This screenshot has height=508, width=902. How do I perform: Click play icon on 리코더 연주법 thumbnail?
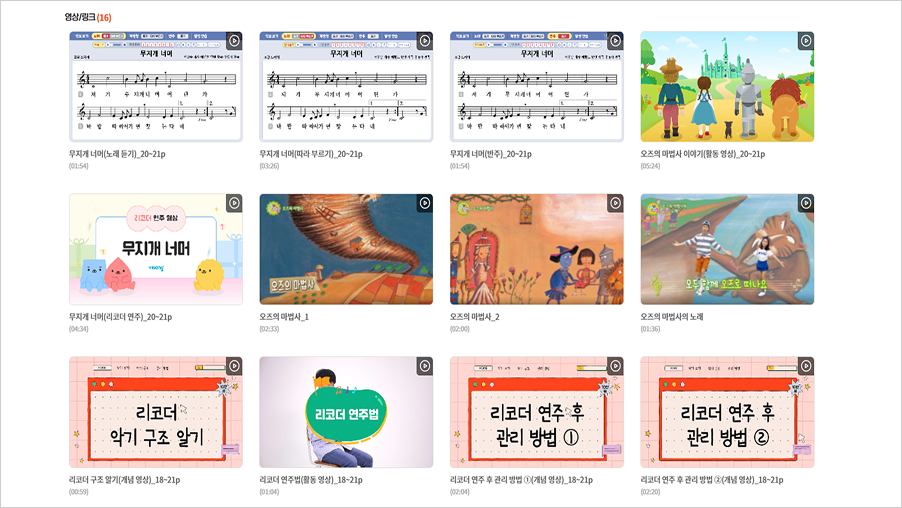point(425,366)
